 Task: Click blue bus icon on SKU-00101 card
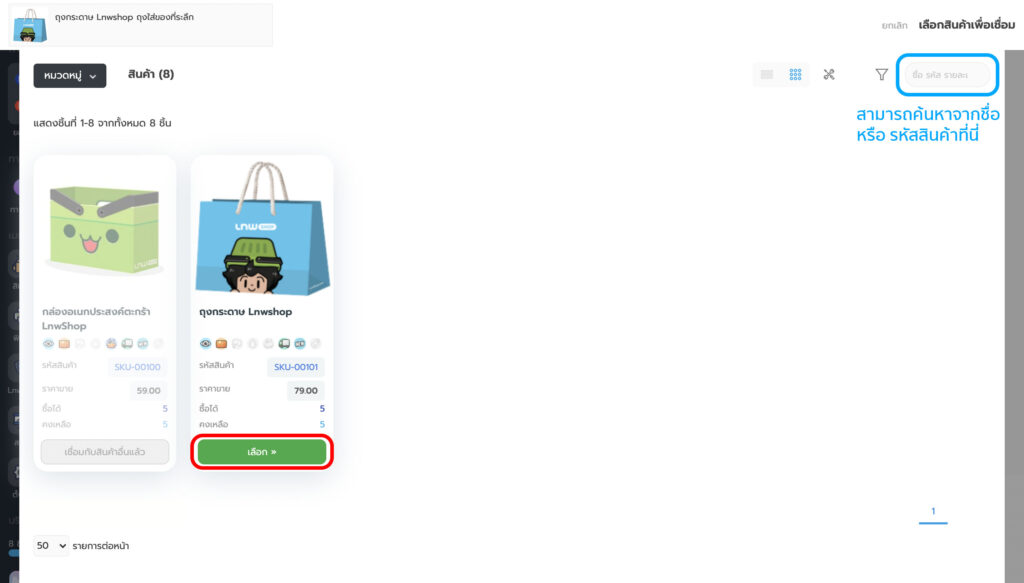click(x=300, y=343)
